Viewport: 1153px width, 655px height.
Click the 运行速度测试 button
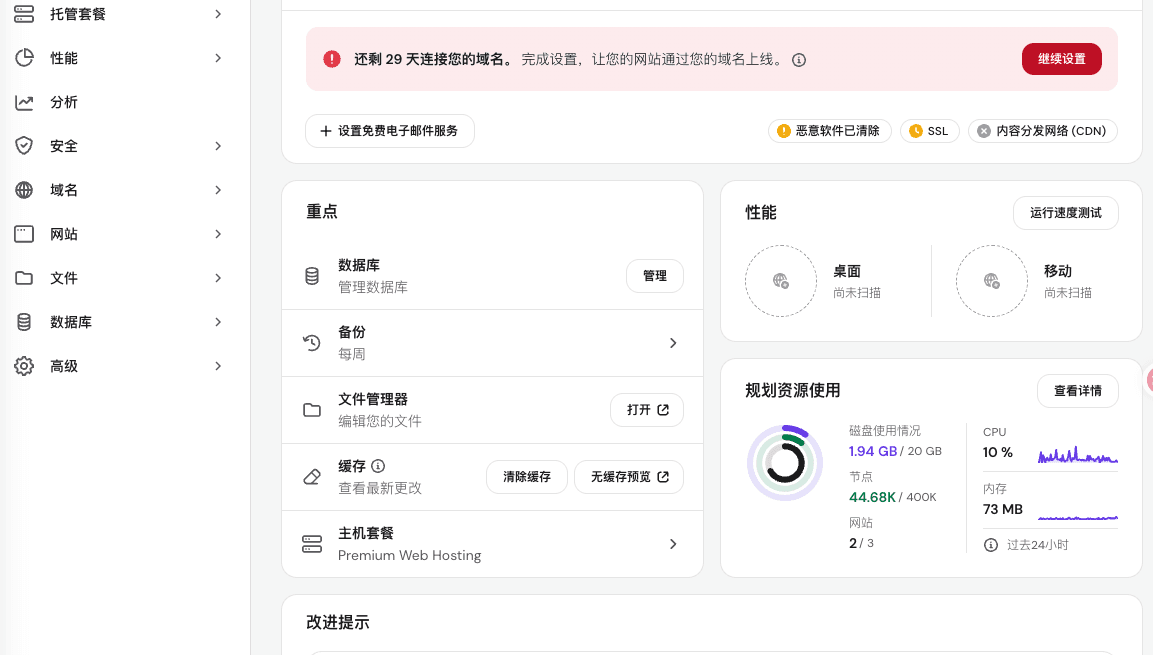1065,212
